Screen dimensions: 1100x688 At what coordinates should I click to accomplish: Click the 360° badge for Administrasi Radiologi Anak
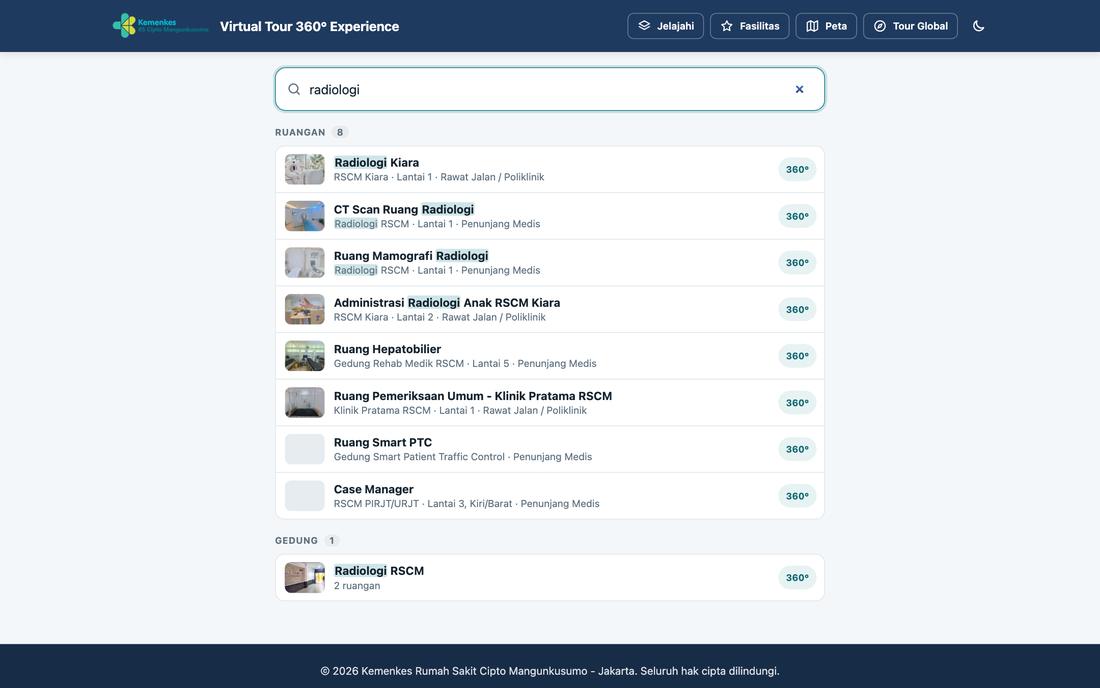point(797,309)
